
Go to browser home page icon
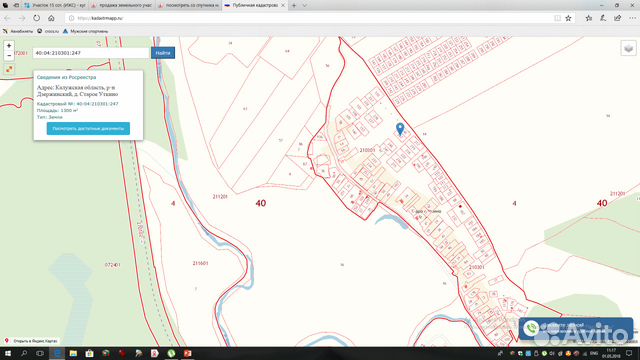(x=51, y=18)
